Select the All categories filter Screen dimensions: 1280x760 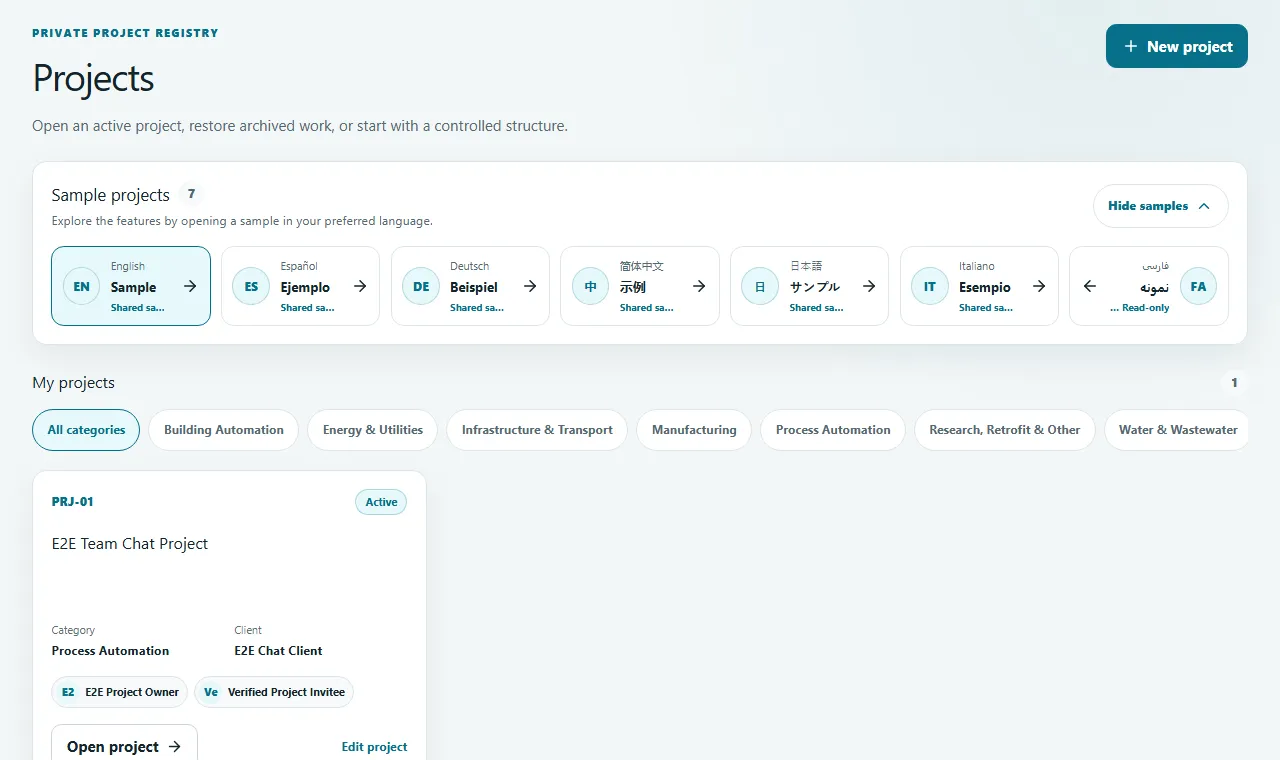pyautogui.click(x=86, y=430)
